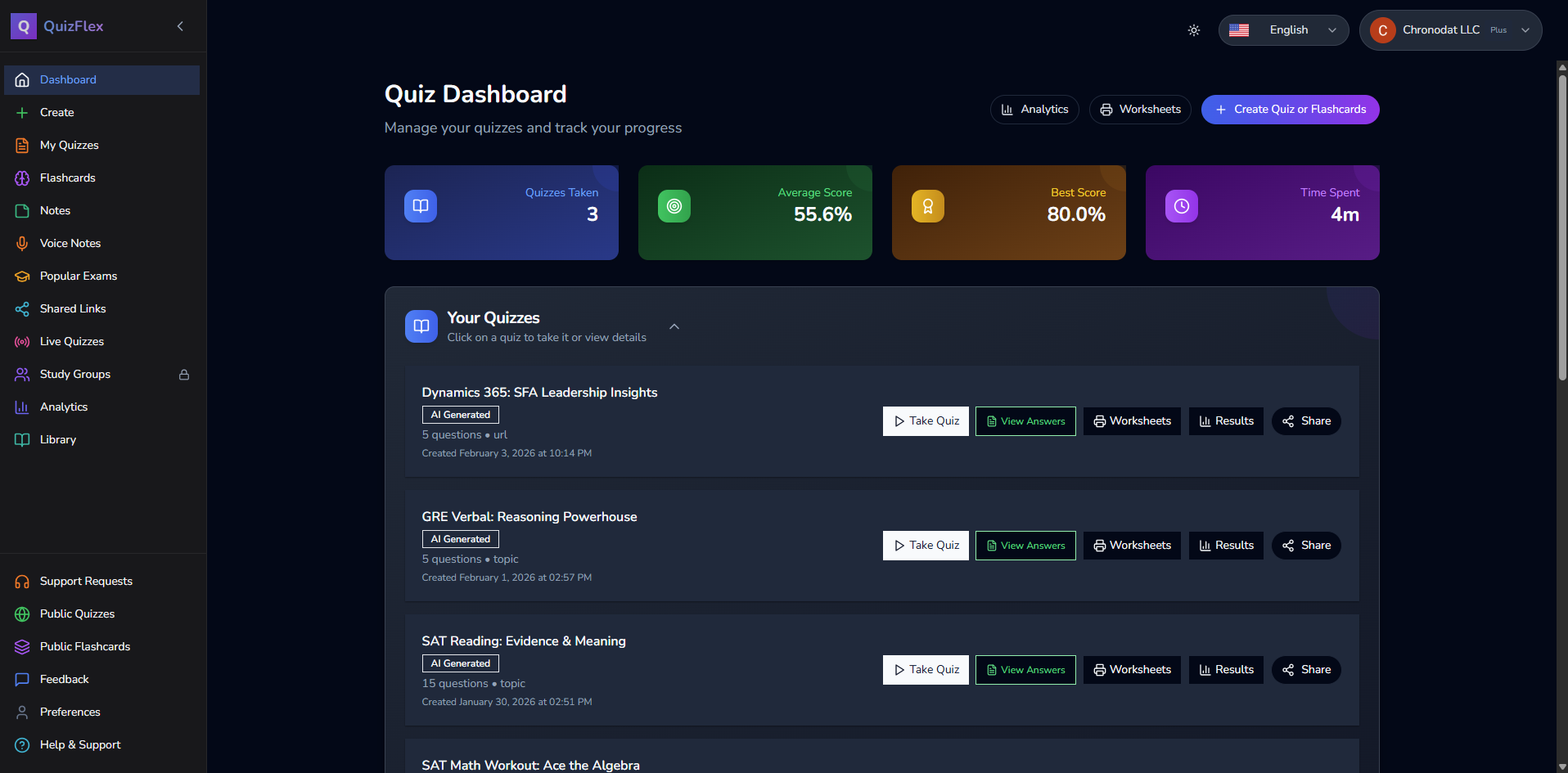Open the English language dropdown
This screenshot has height=773, width=1568.
[1282, 29]
